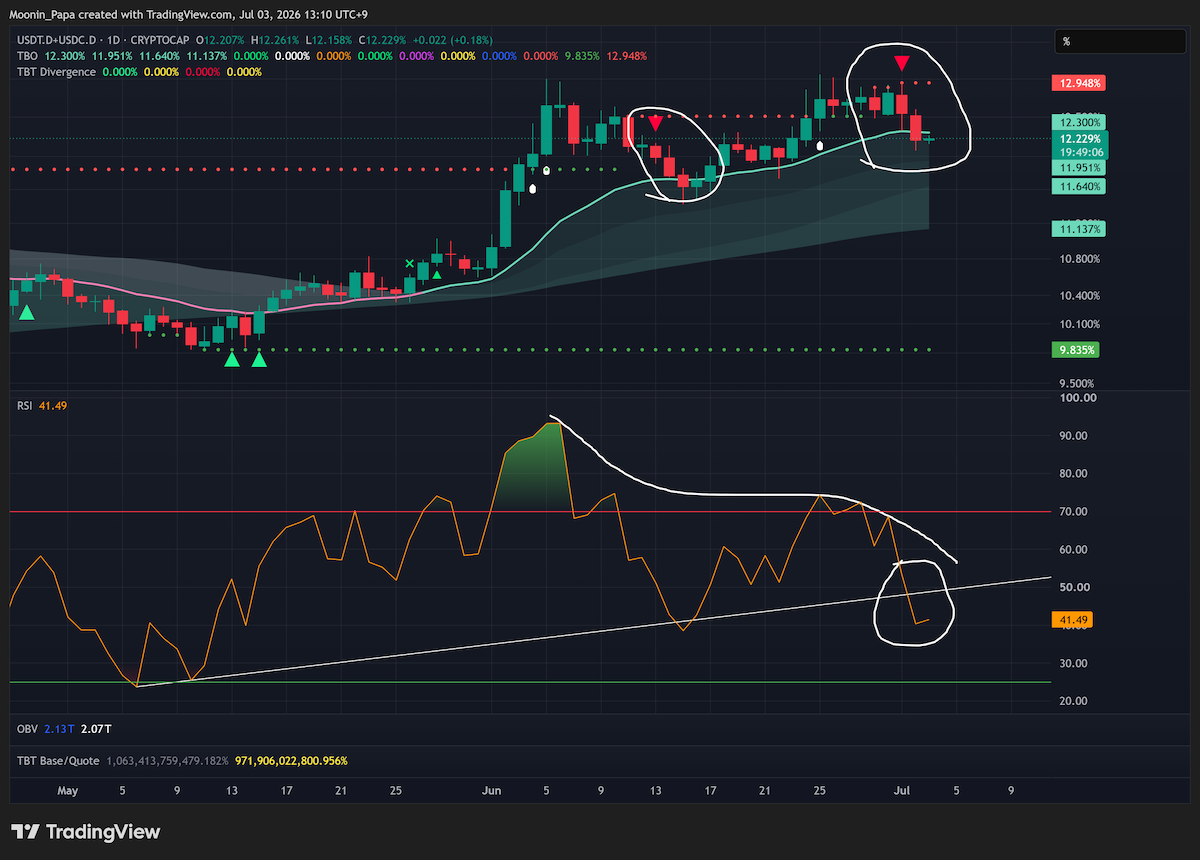1200x860 pixels.
Task: Open the RSI indicator legend
Action: pos(25,405)
